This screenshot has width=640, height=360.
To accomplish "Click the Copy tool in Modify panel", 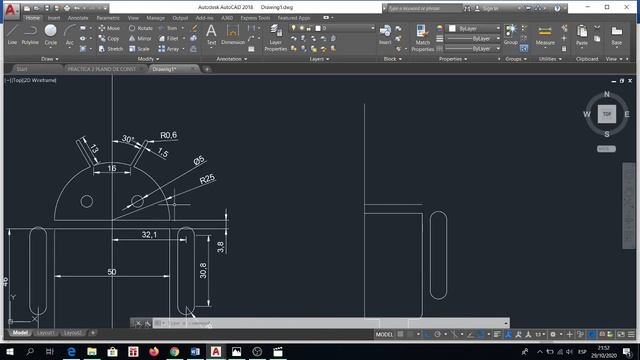I will pyautogui.click(x=109, y=38).
